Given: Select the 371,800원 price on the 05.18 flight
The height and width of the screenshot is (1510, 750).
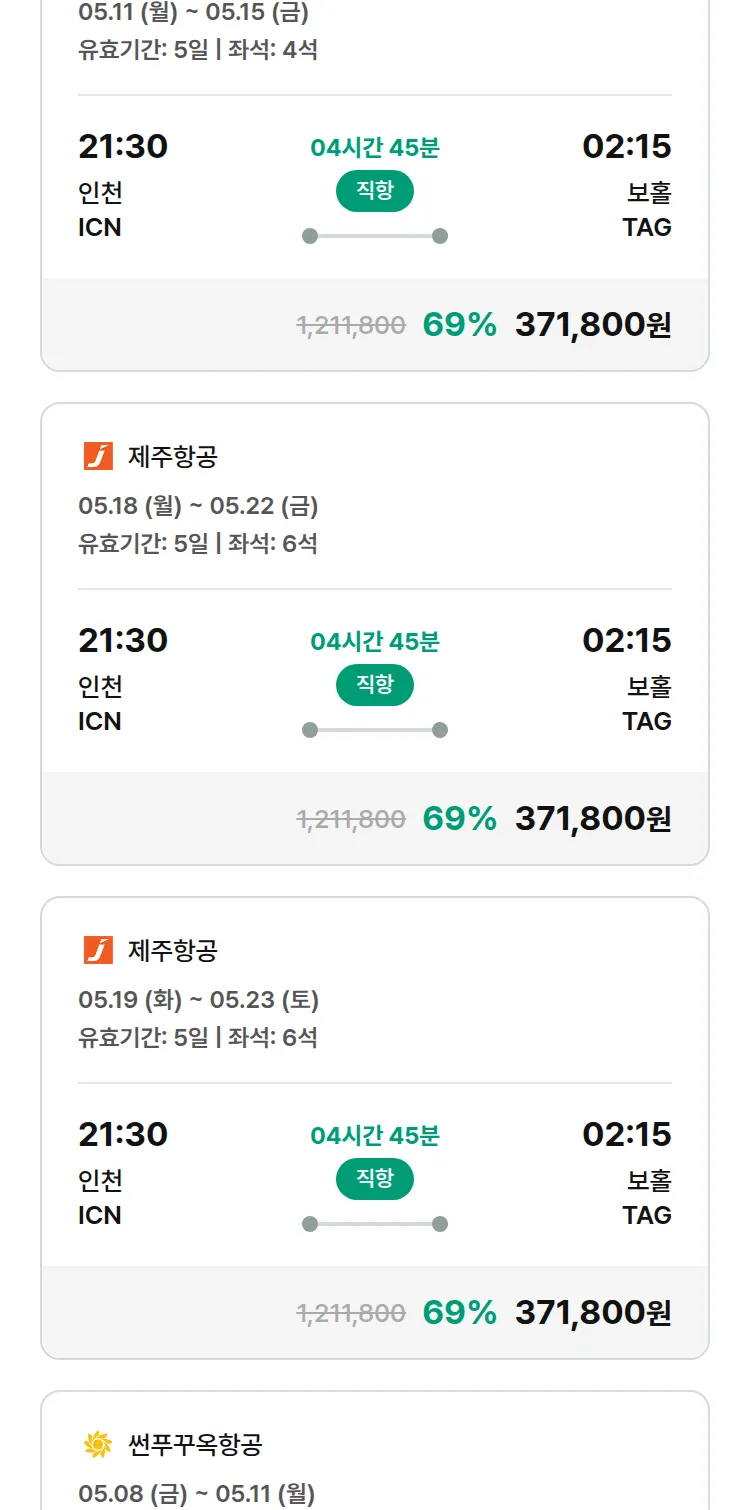Looking at the screenshot, I should (593, 819).
